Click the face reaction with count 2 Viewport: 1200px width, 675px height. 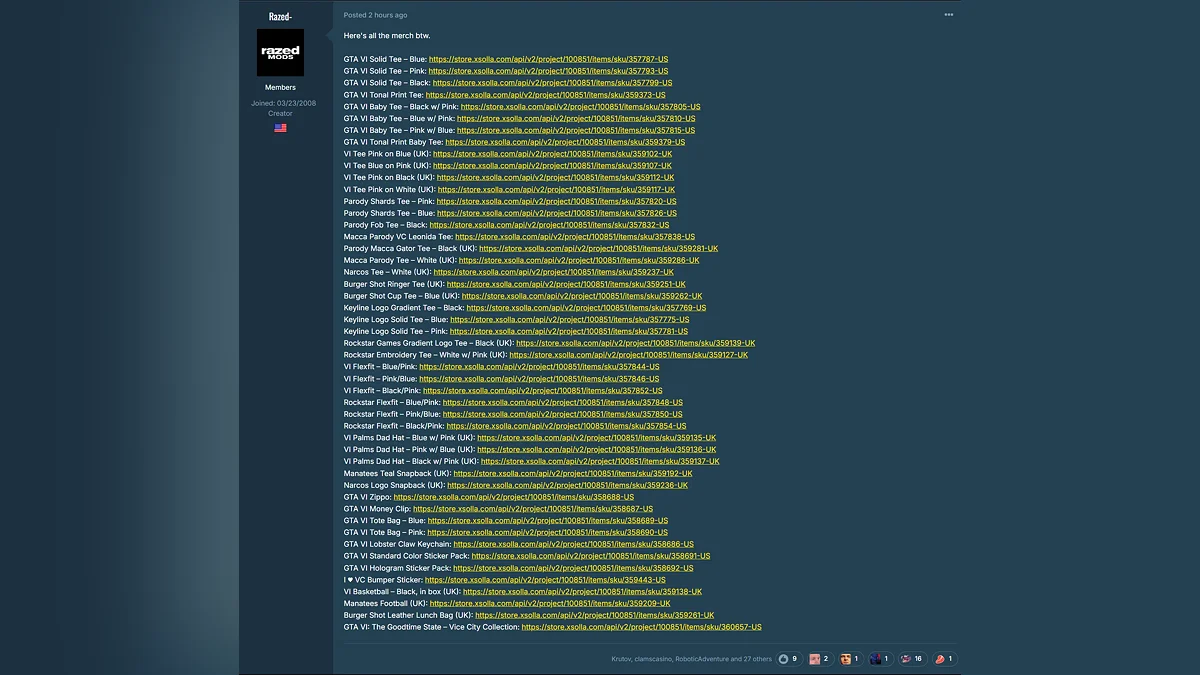tap(820, 659)
